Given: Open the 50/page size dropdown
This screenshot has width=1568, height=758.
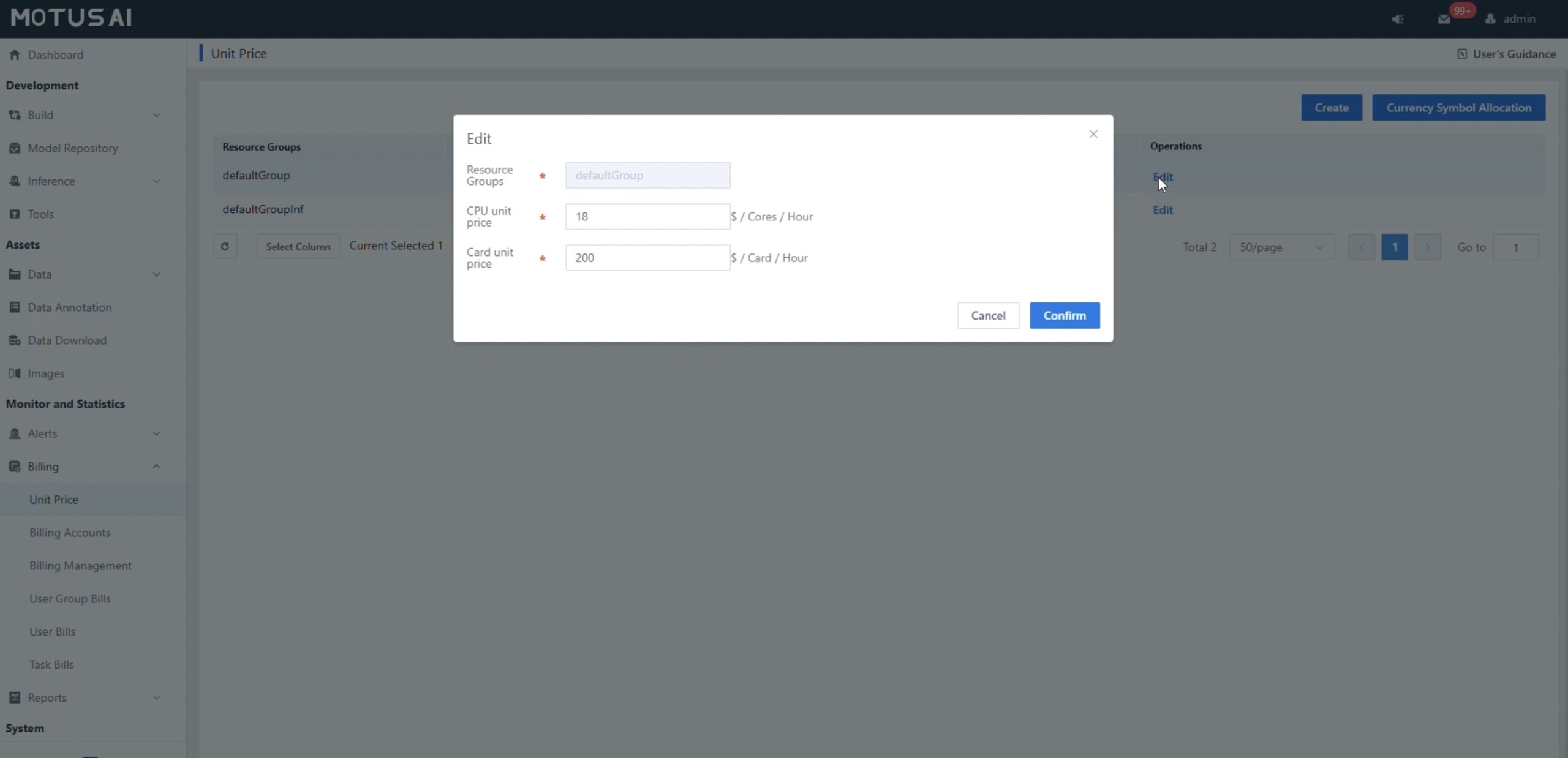Looking at the screenshot, I should (x=1281, y=247).
